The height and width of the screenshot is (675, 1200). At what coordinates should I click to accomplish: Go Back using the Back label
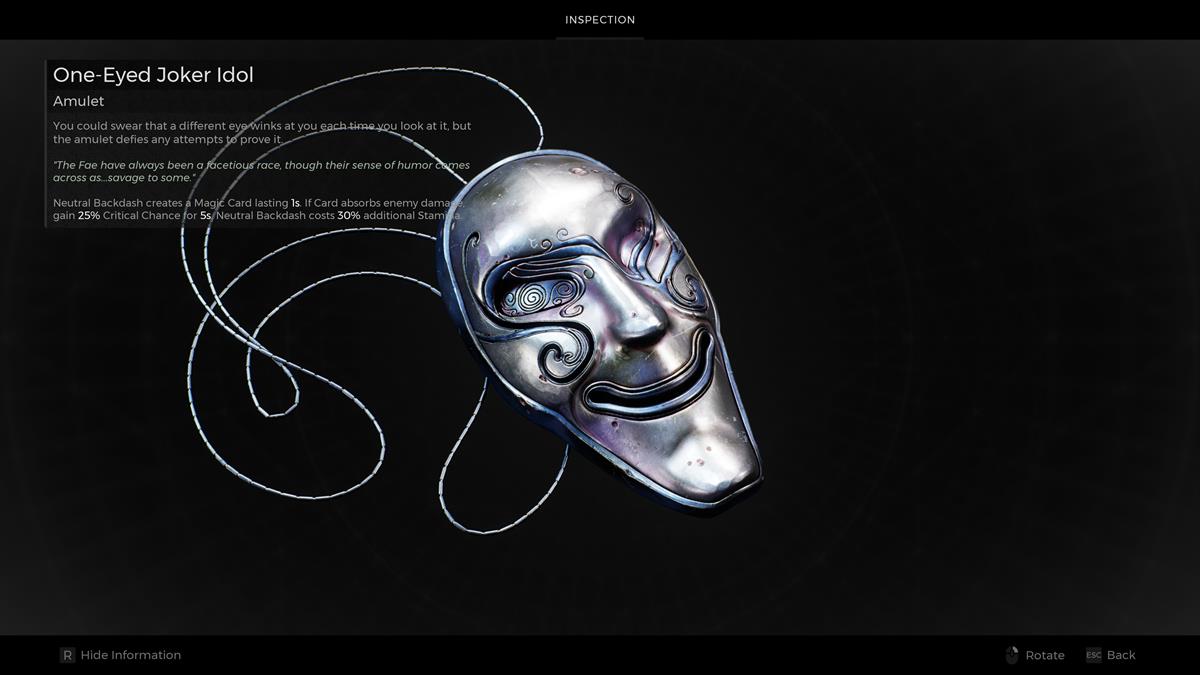[1121, 655]
